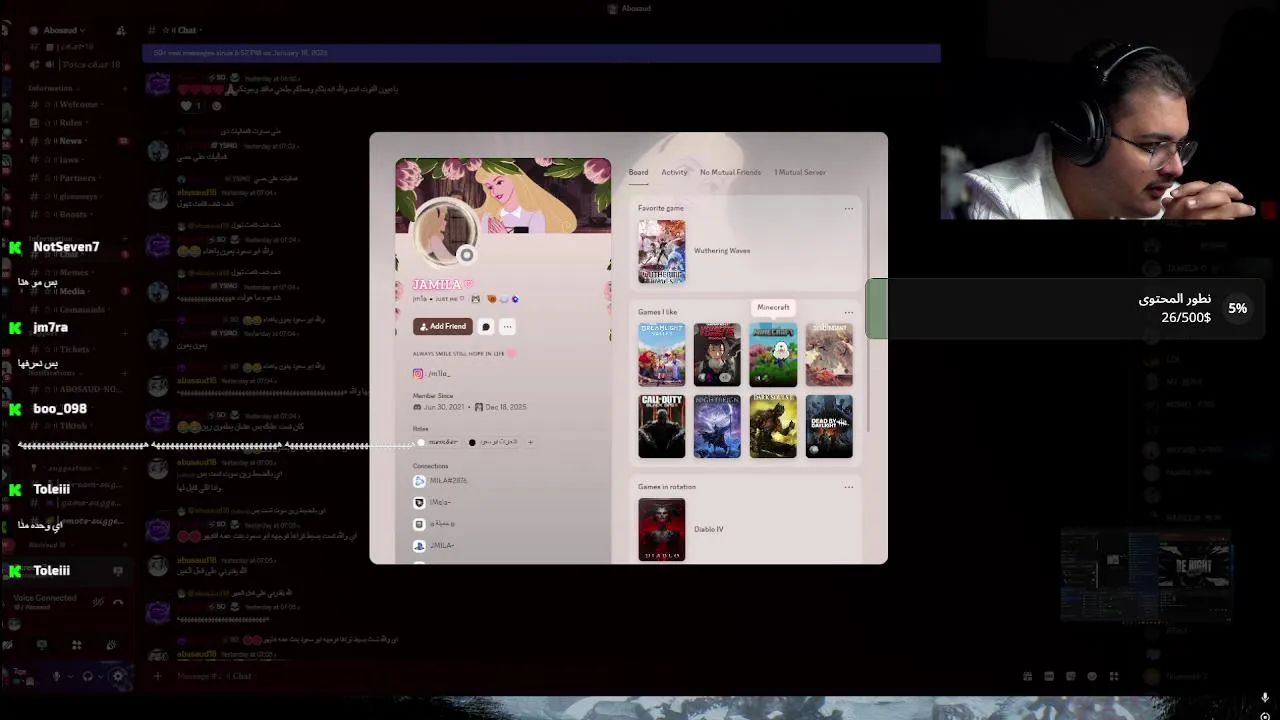Open the No Mutual Friends tab
This screenshot has height=720, width=1280.
click(x=730, y=172)
